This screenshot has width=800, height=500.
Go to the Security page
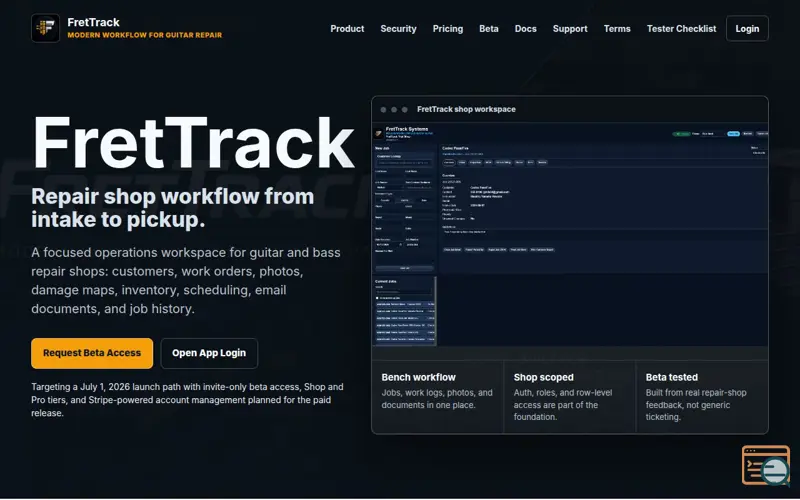(398, 29)
